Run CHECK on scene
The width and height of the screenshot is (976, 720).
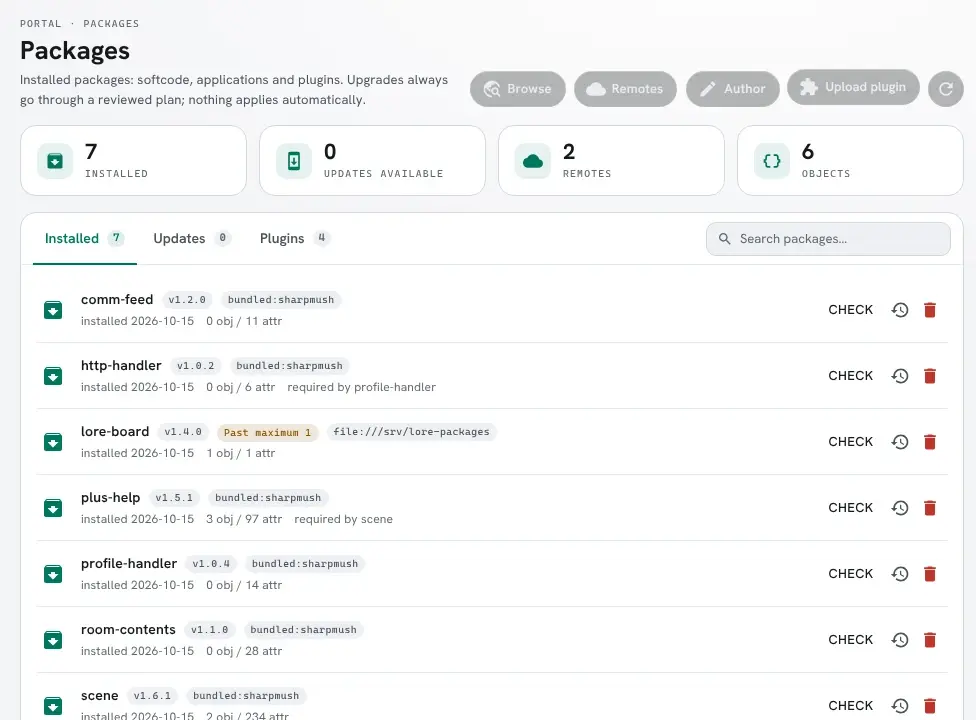pyautogui.click(x=850, y=706)
